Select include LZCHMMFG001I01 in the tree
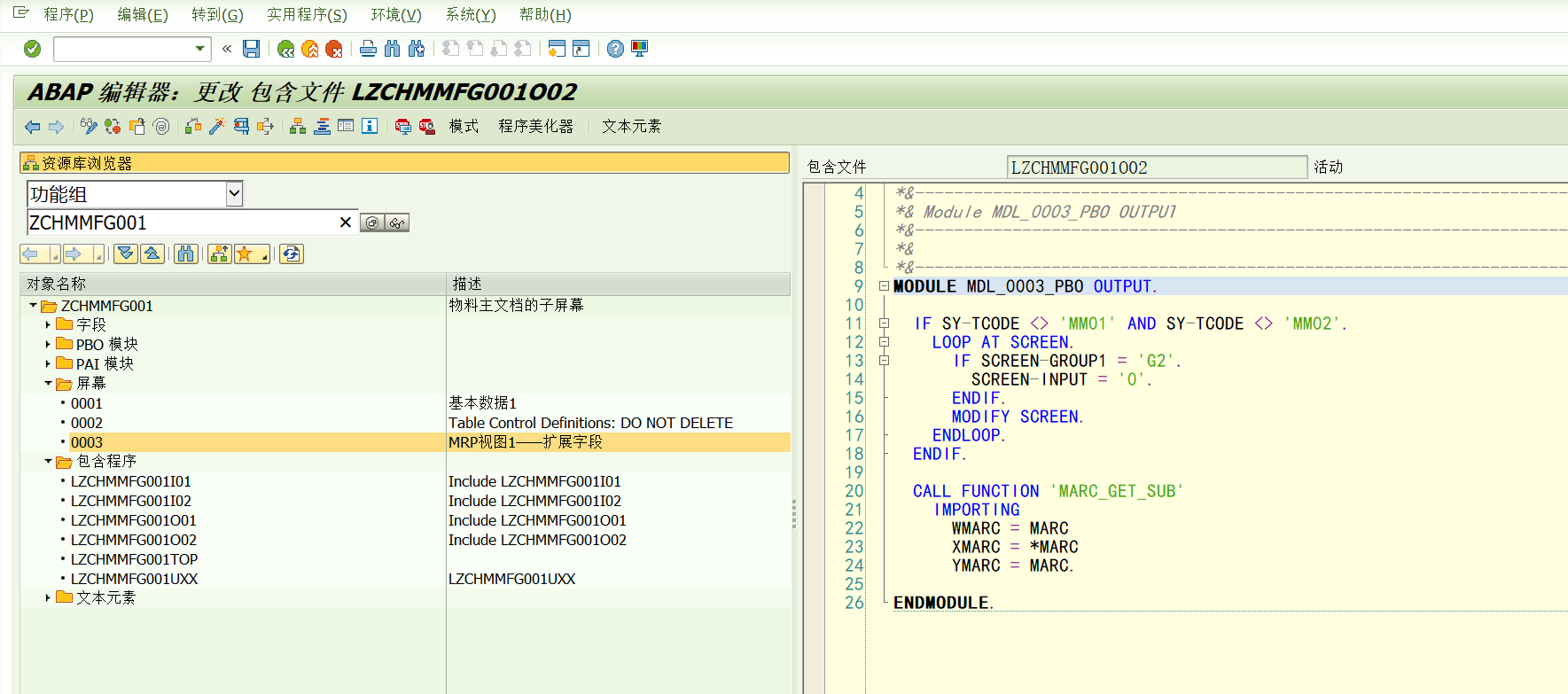The image size is (1568, 694). pyautogui.click(x=131, y=481)
